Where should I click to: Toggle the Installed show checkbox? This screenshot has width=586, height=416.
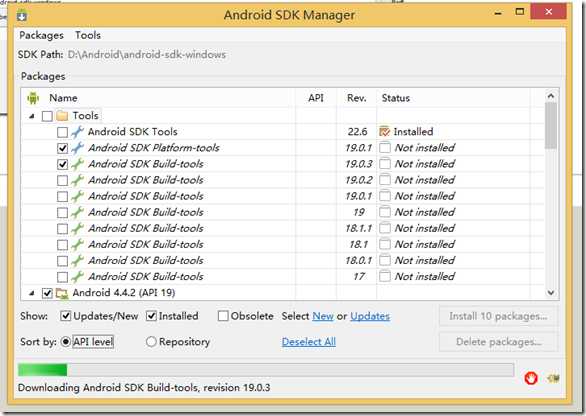[x=151, y=316]
